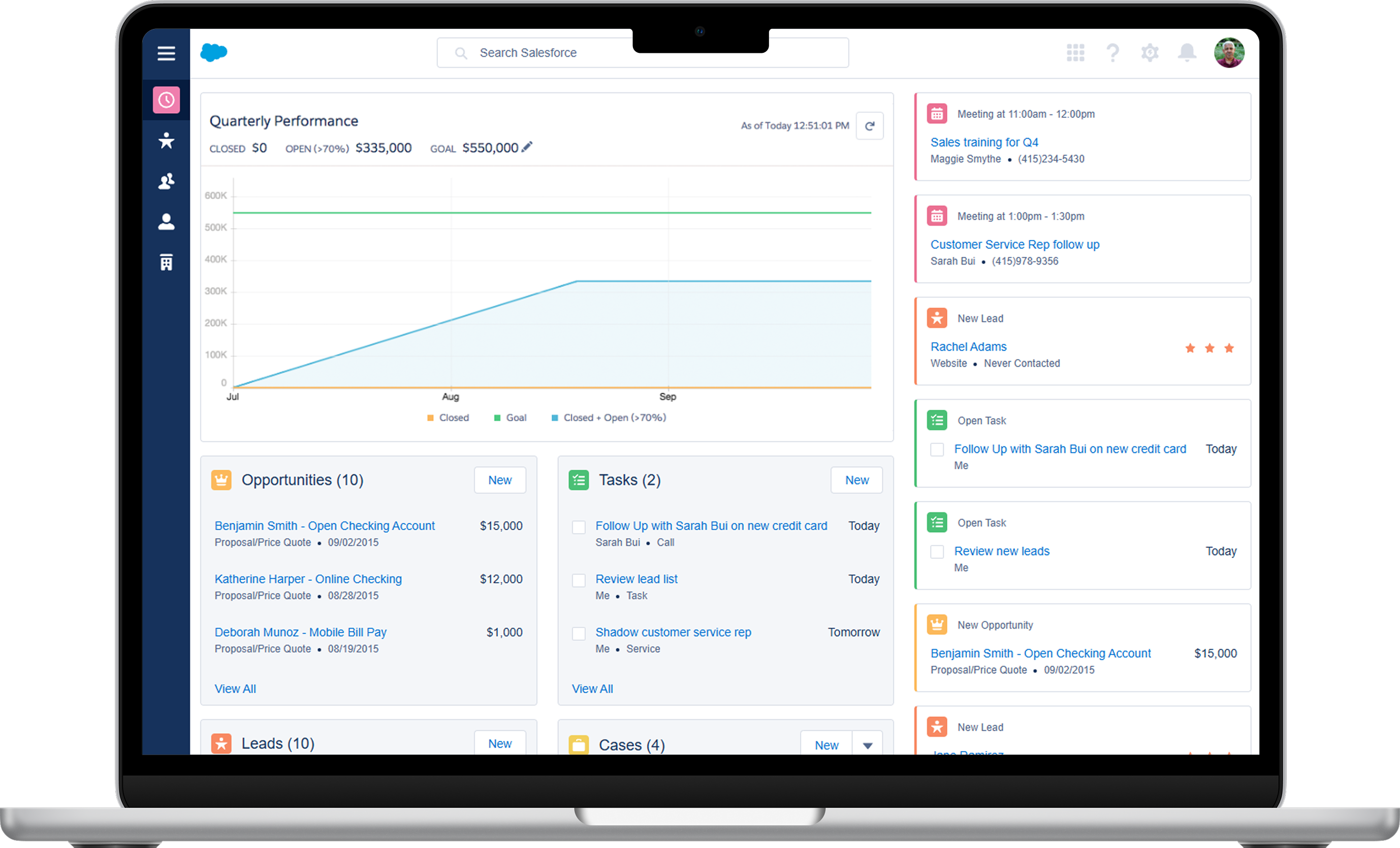This screenshot has width=1400, height=848.
Task: Check the Review lead list task
Action: click(579, 580)
